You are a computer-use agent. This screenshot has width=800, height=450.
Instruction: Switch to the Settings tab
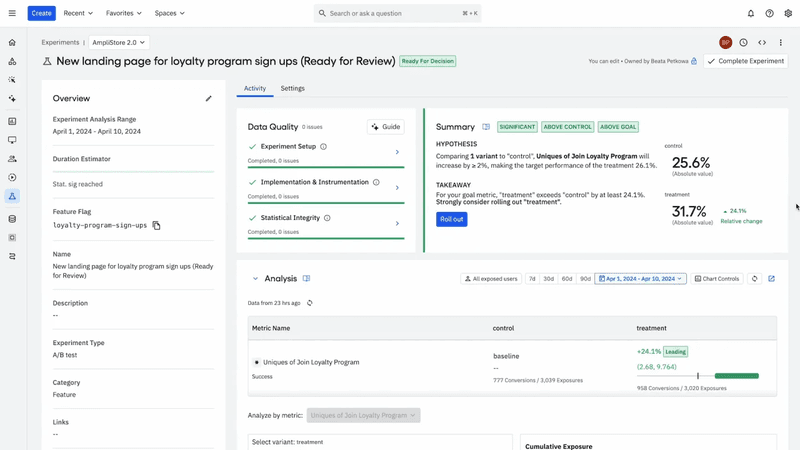[292, 88]
